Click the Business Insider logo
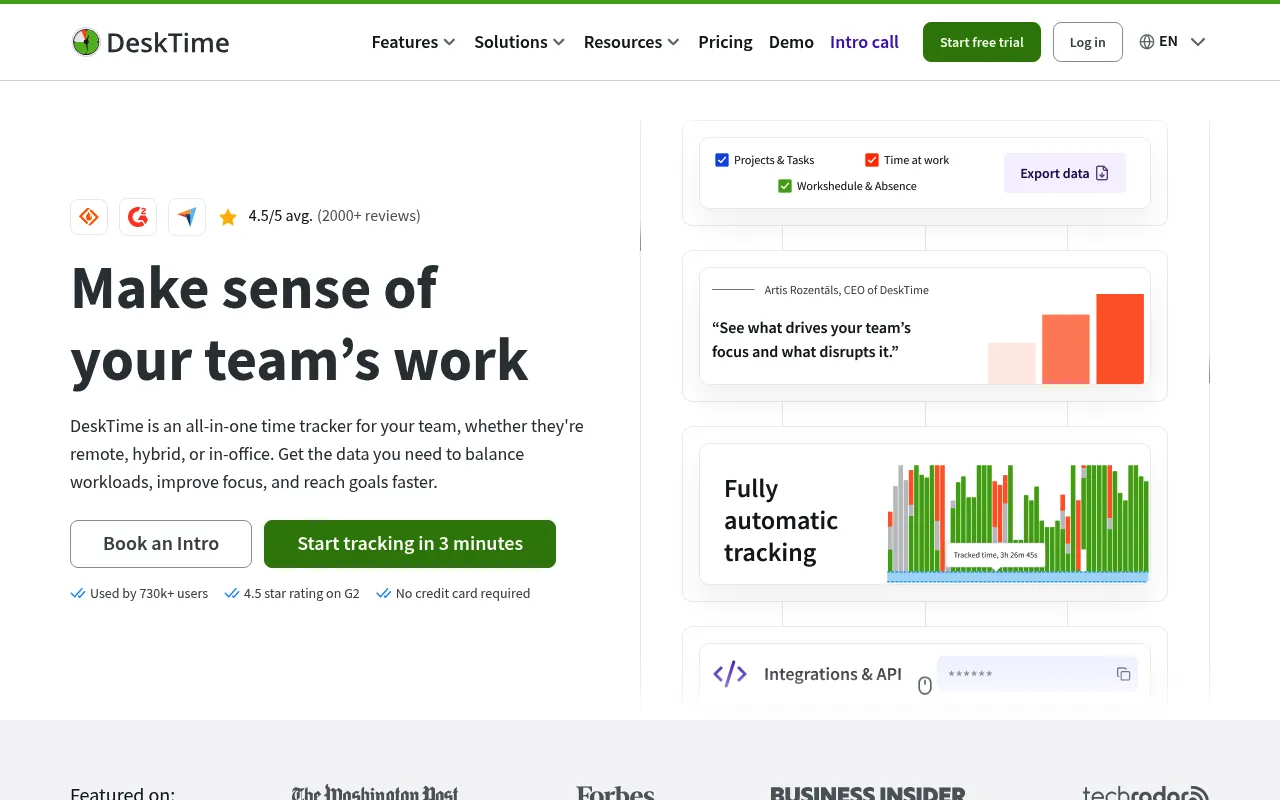The image size is (1280, 800). point(868,794)
